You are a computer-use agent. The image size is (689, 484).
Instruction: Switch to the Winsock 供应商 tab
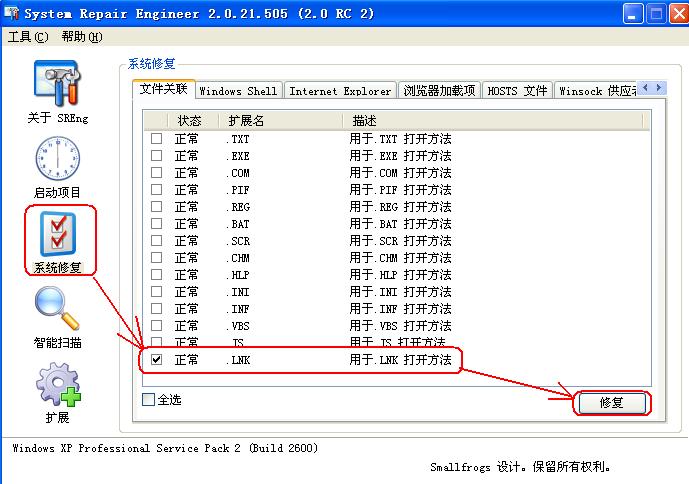[596, 91]
